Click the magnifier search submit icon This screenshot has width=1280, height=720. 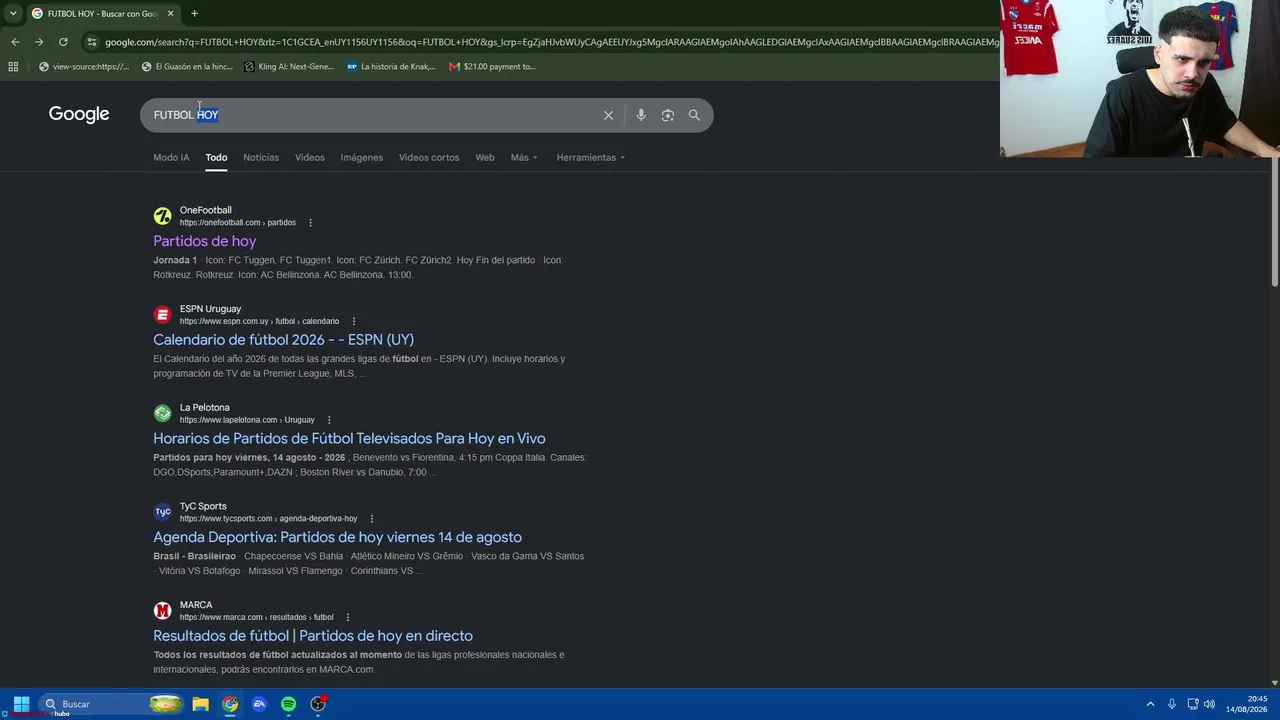(694, 115)
